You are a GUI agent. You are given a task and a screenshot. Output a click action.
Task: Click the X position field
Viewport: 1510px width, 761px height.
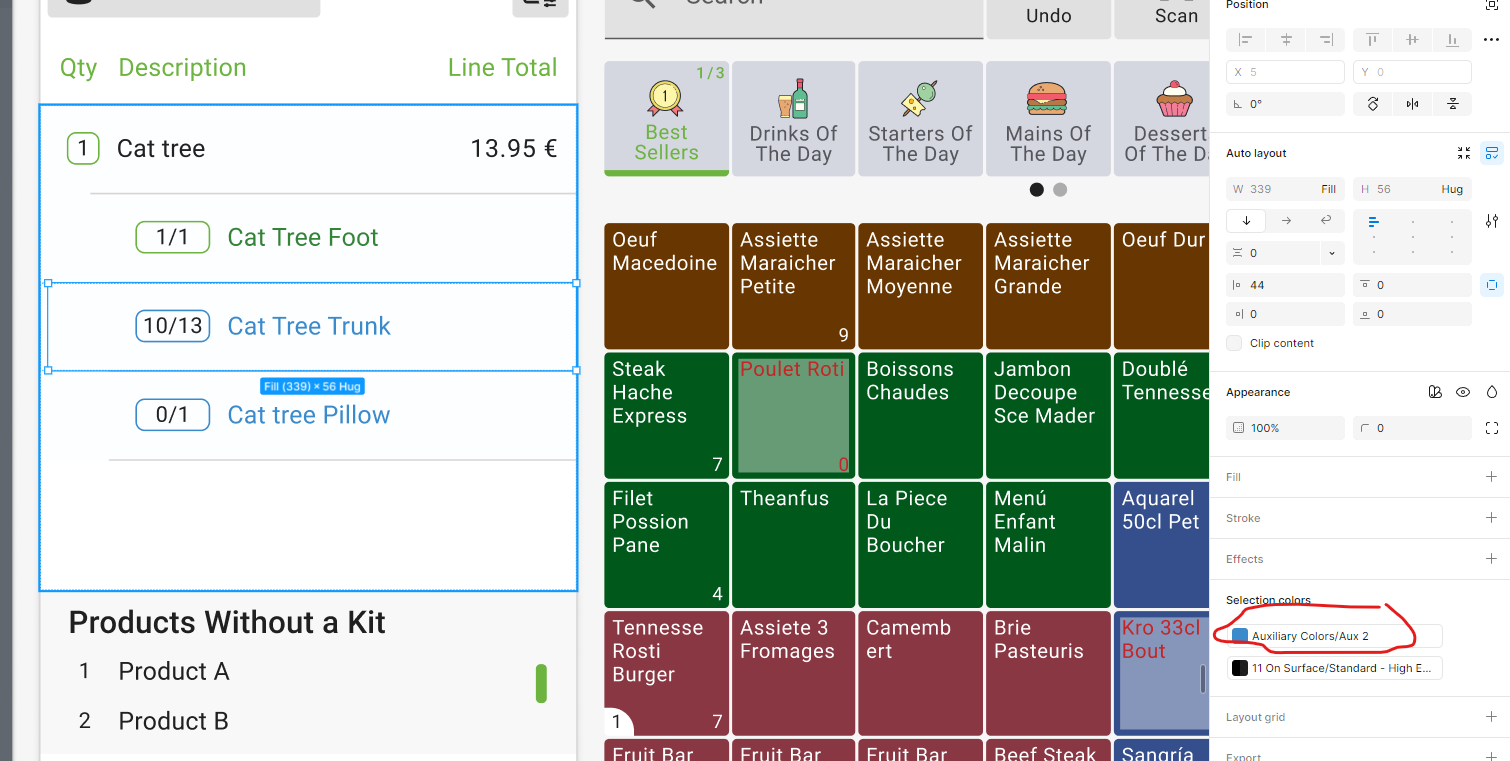pos(1285,72)
